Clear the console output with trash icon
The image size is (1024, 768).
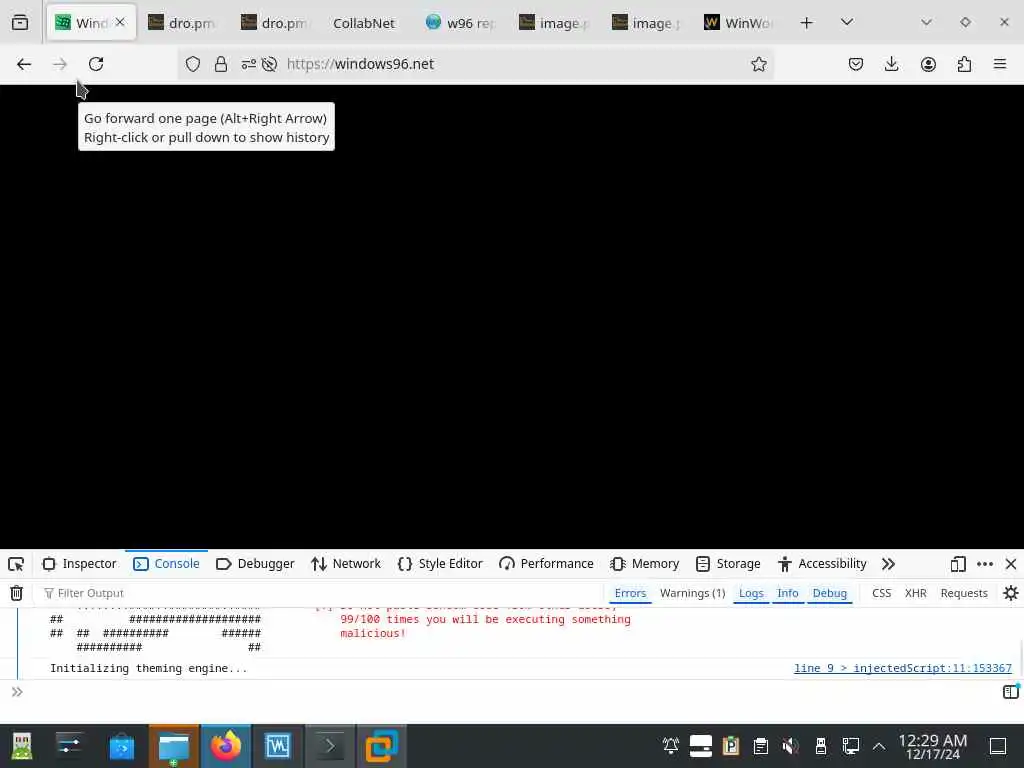click(16, 594)
